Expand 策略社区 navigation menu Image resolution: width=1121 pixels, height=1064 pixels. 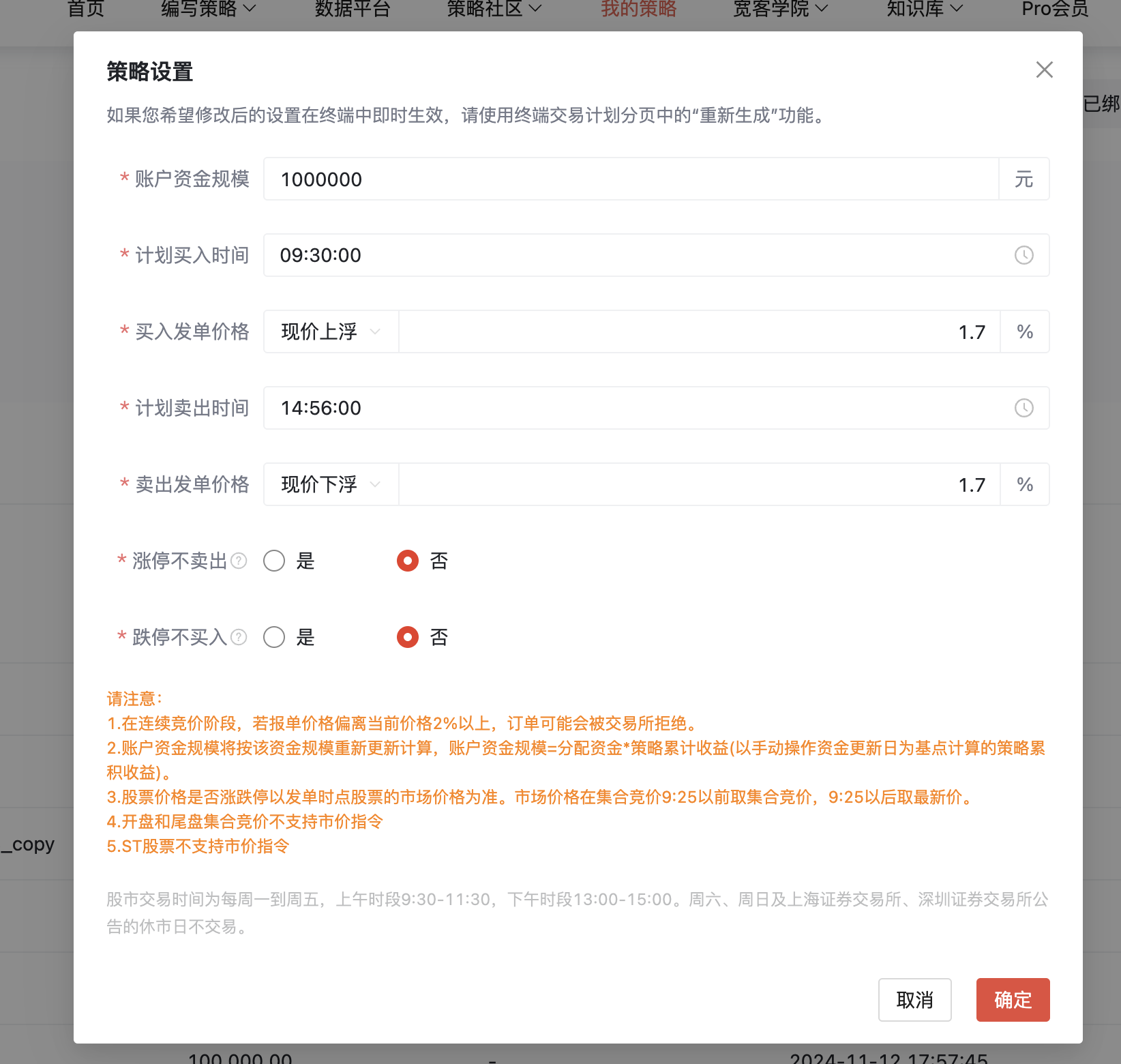pyautogui.click(x=494, y=9)
